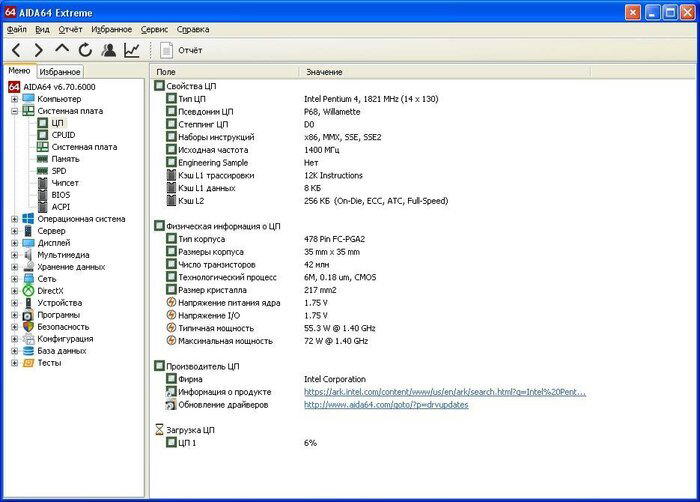
Task: Open the Избранное menu in menu bar
Action: [x=111, y=29]
